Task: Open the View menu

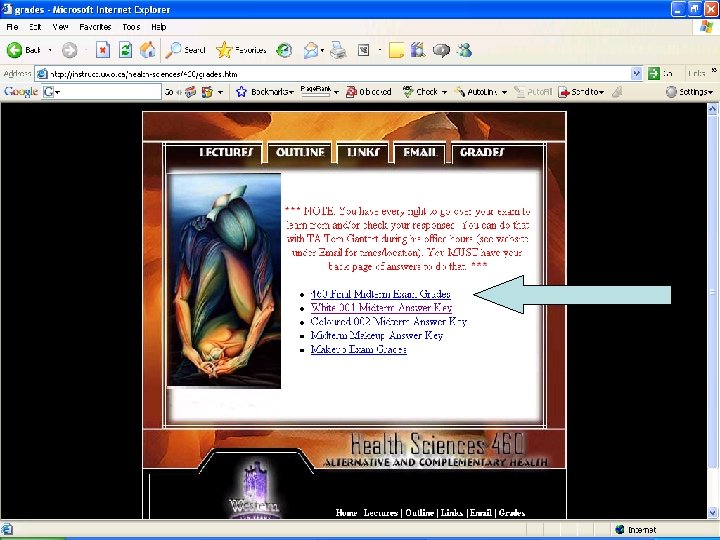Action: click(60, 27)
